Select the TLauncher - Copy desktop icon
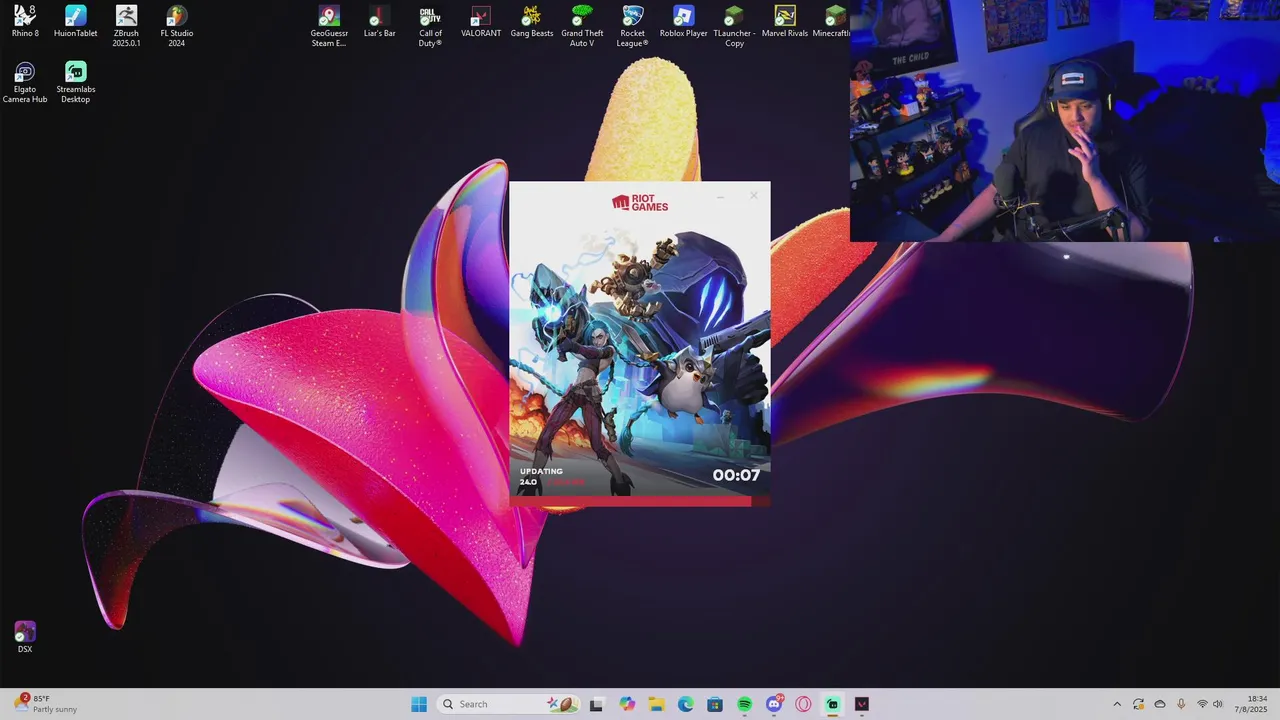 [x=734, y=25]
